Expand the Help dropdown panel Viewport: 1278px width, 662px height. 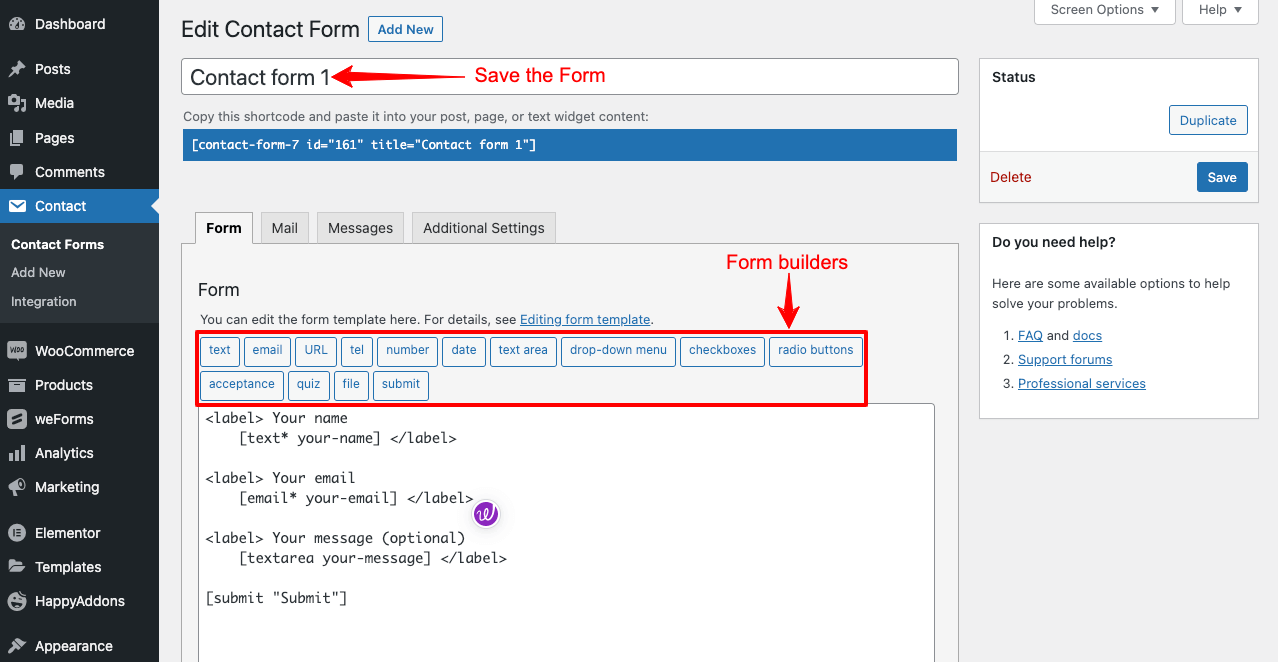coord(1219,10)
